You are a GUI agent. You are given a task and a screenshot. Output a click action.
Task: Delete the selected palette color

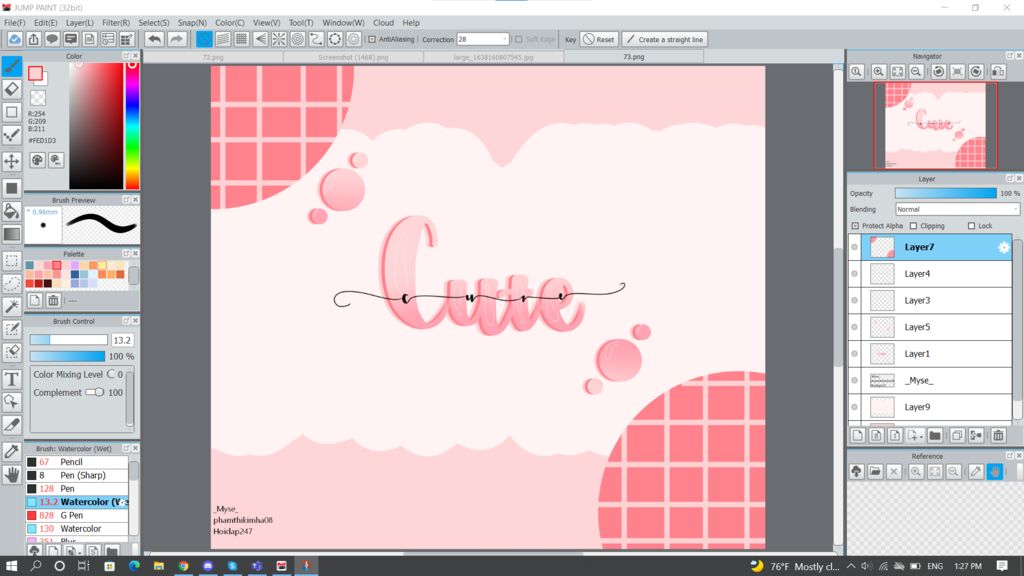[54, 300]
